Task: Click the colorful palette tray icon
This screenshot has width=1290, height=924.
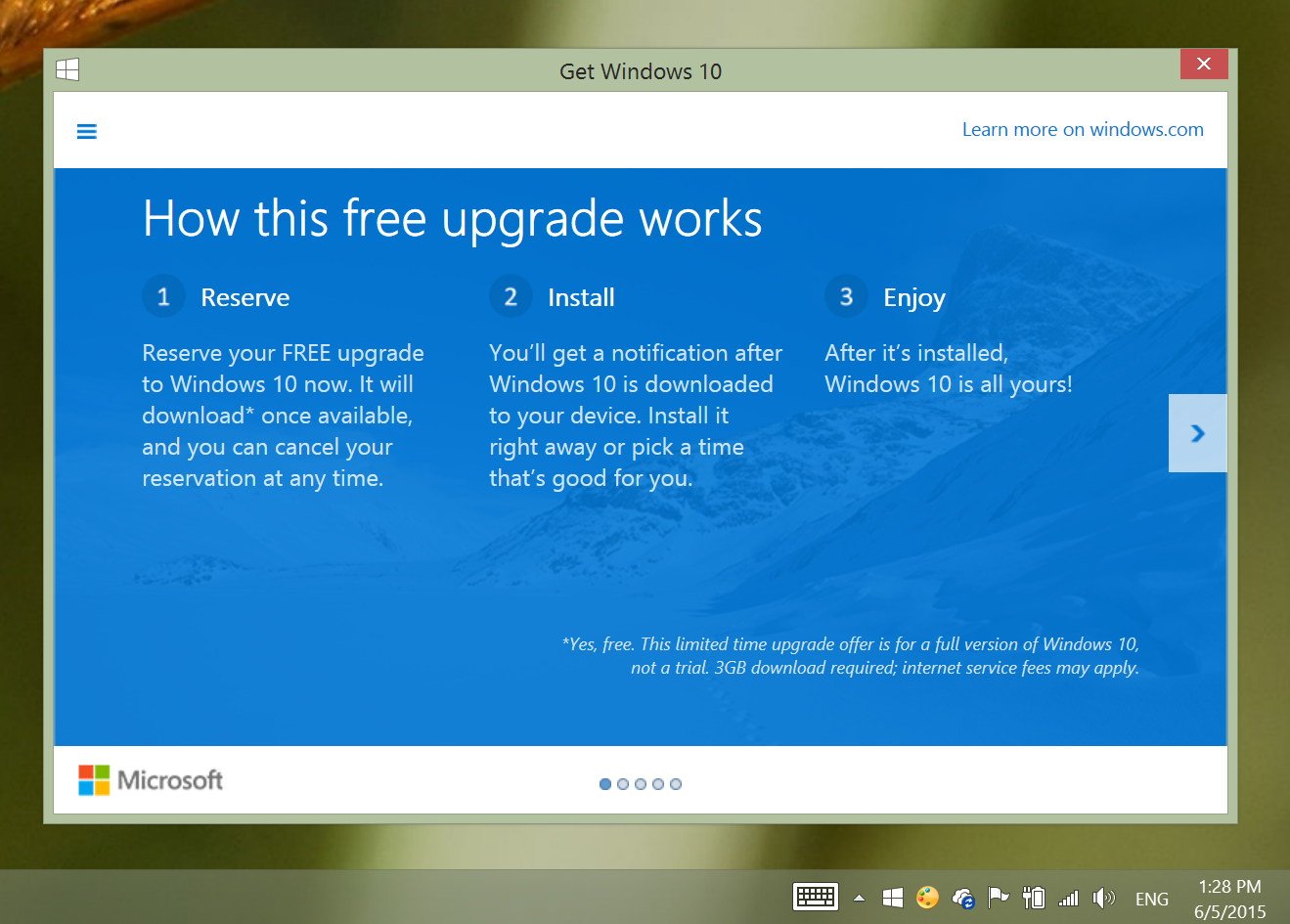Action: pos(927,898)
